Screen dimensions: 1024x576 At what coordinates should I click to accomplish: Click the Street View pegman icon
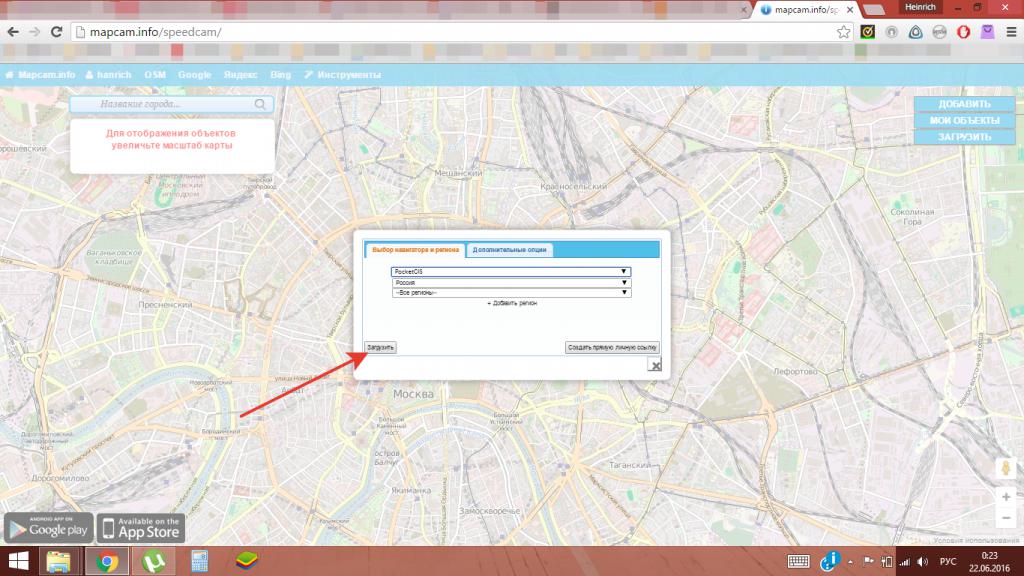pos(1006,468)
